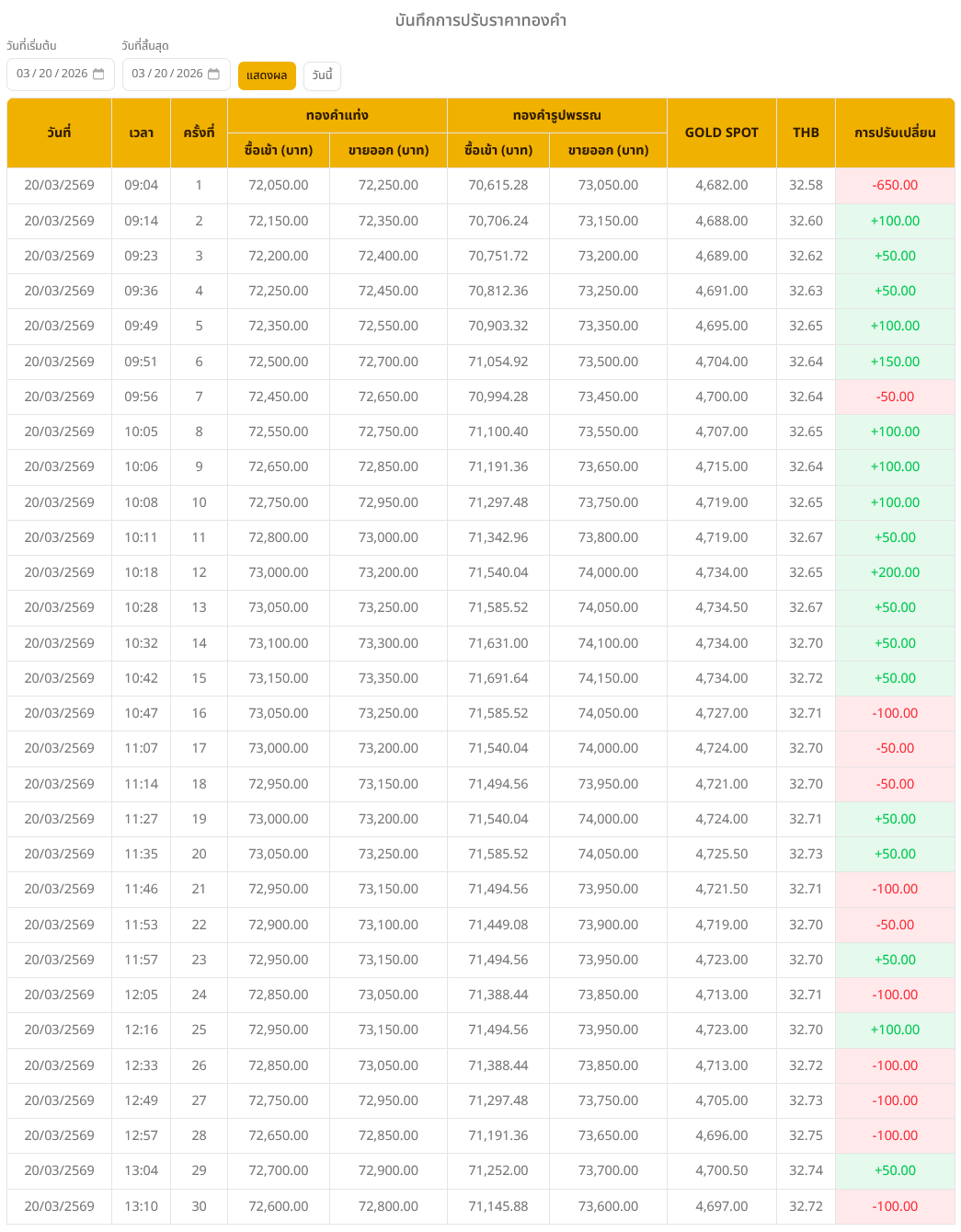Click the start date input field
Screen dimensions: 961x1232
coord(51,74)
